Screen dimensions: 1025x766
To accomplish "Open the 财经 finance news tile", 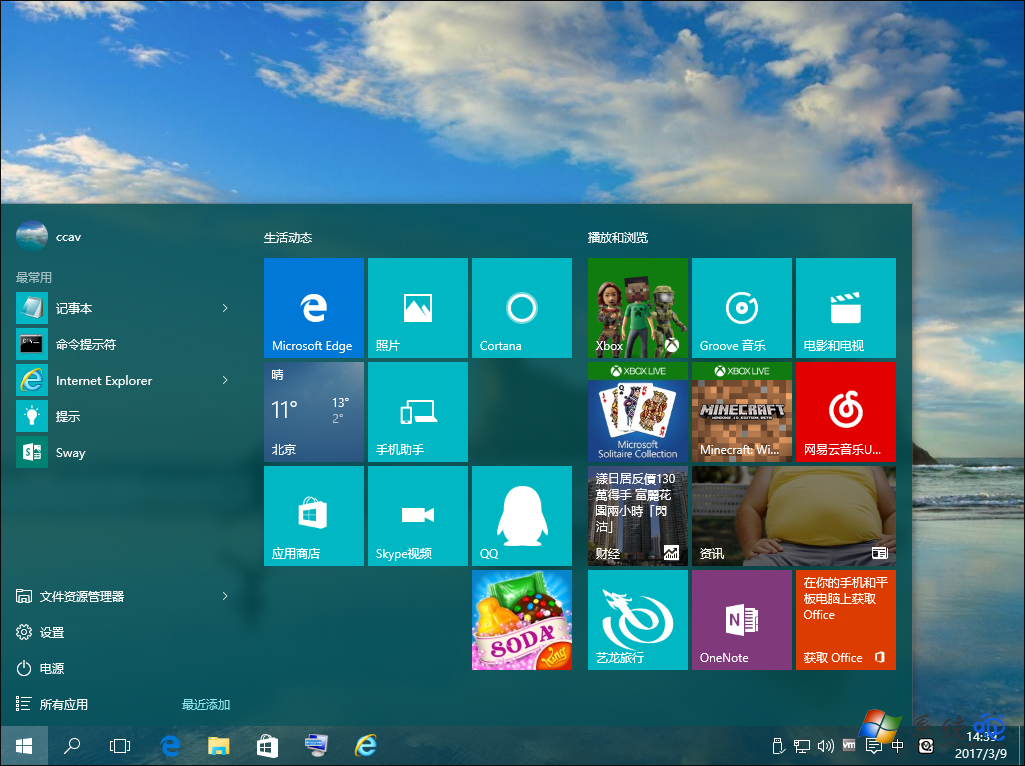I will (x=637, y=516).
